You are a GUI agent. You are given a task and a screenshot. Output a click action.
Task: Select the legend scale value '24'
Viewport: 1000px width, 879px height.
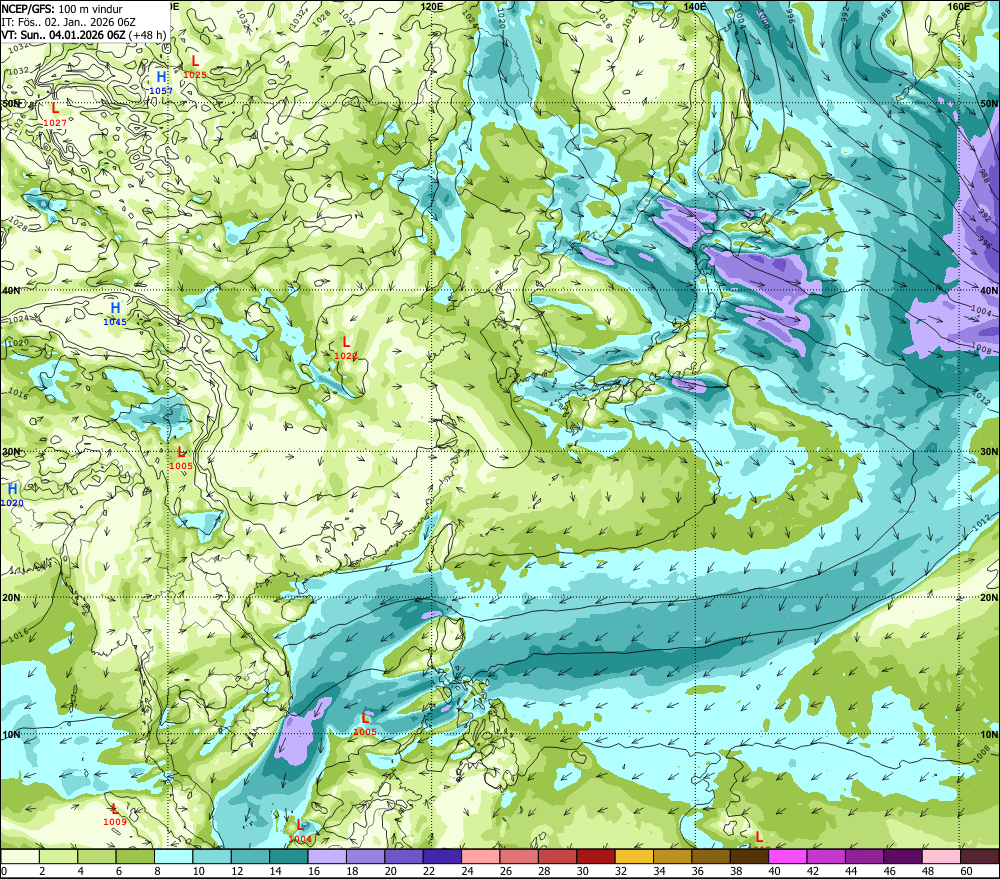(x=467, y=871)
